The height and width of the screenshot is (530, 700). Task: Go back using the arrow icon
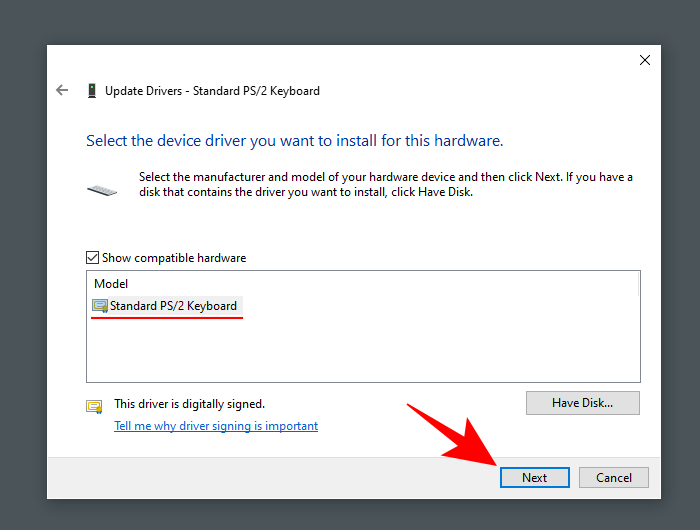coord(62,90)
